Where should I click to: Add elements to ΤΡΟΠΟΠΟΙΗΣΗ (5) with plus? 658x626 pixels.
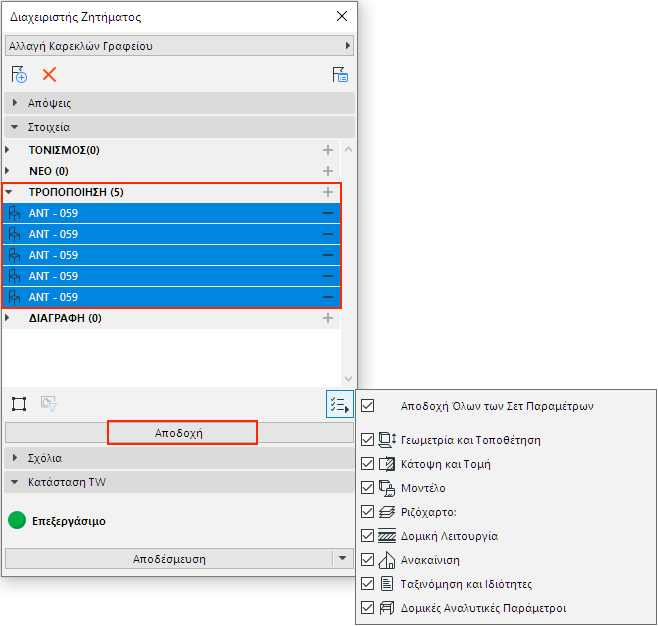[328, 192]
